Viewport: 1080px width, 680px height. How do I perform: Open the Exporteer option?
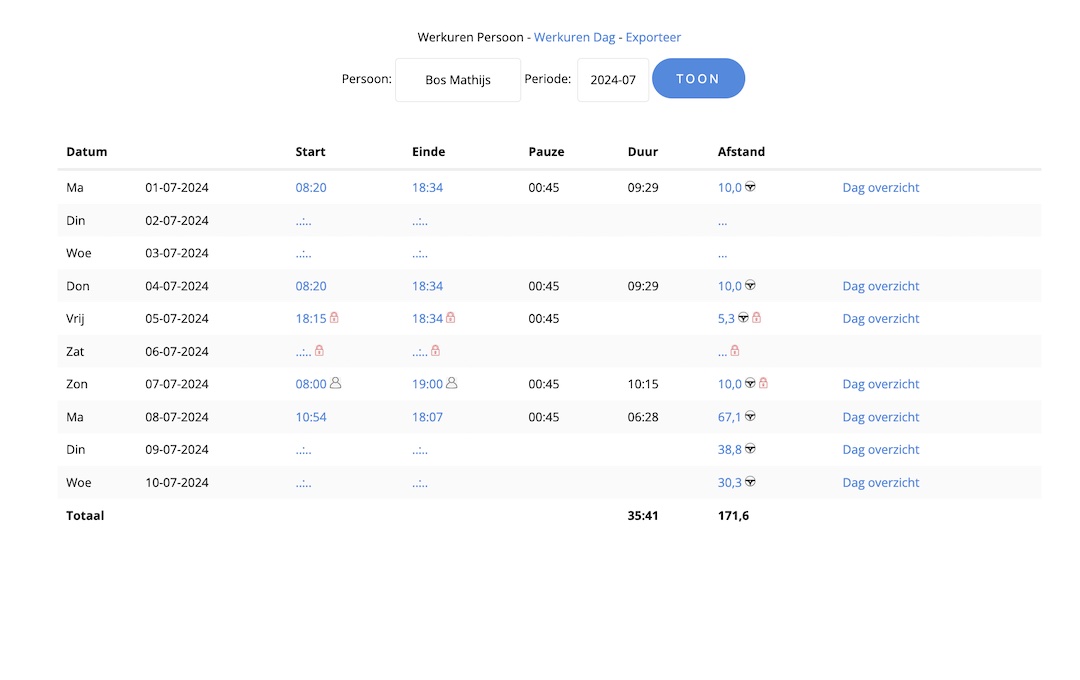click(x=653, y=37)
